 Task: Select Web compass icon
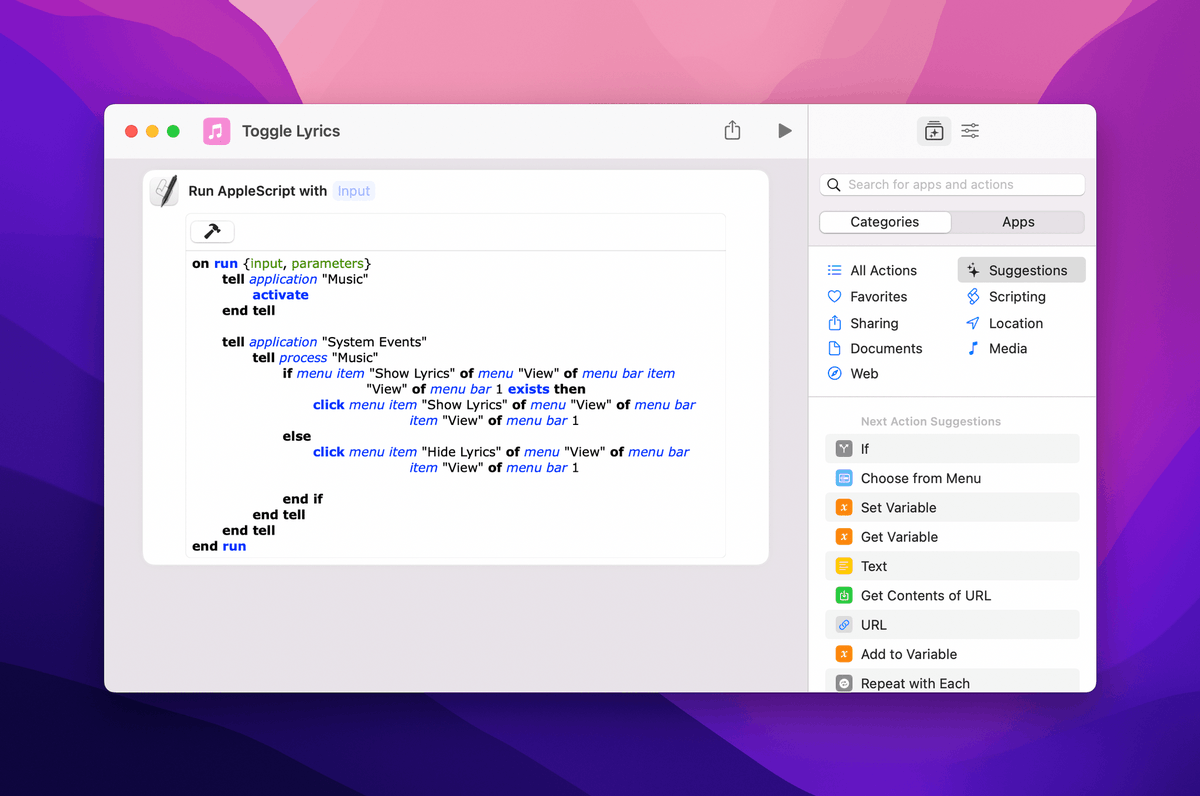(x=834, y=374)
